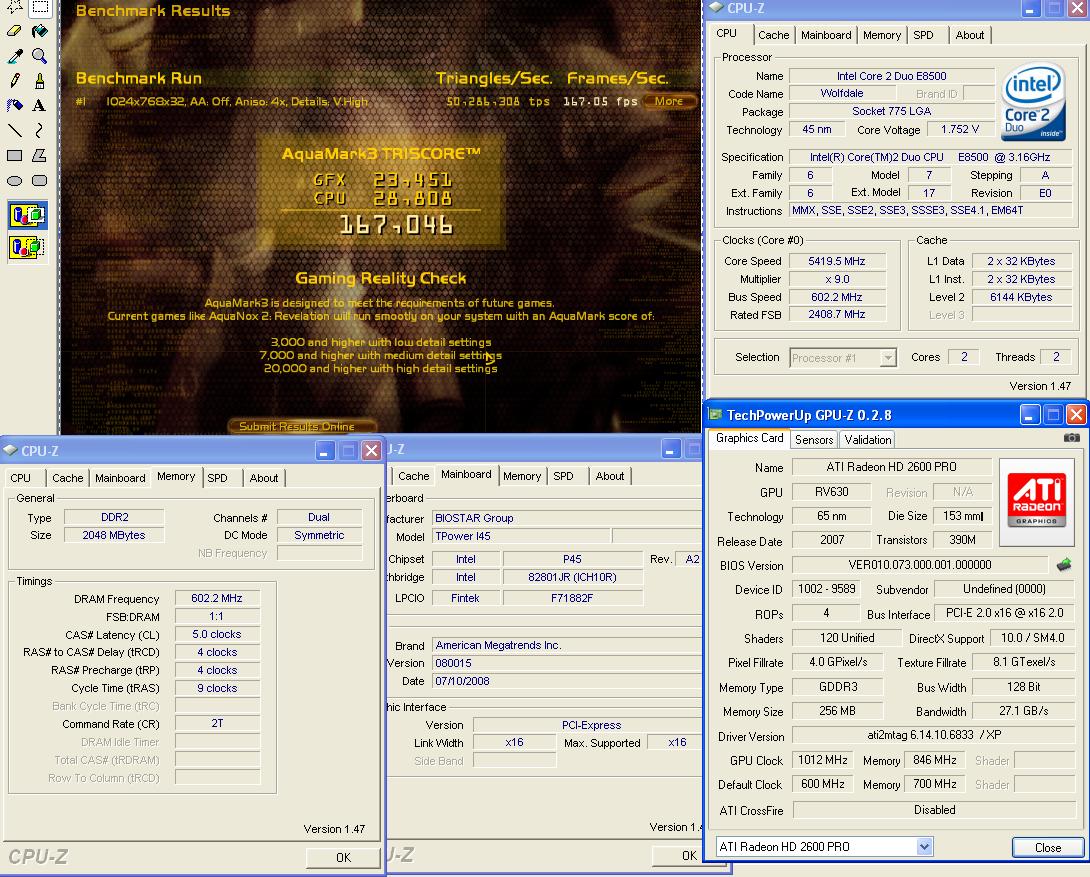Select the Ellipse shape tool
The width and height of the screenshot is (1090, 877).
tap(15, 181)
